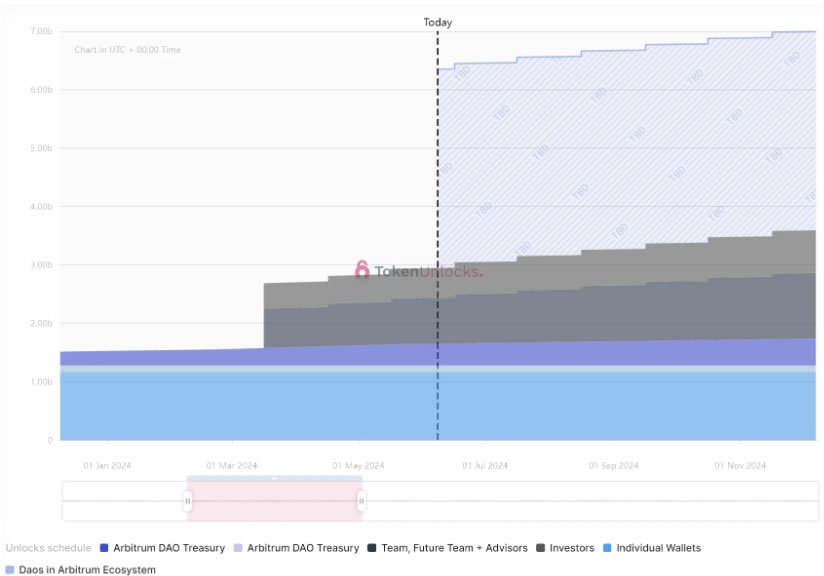This screenshot has width=824, height=576.
Task: Click the Individual Wallets blue square icon
Action: pos(607,548)
